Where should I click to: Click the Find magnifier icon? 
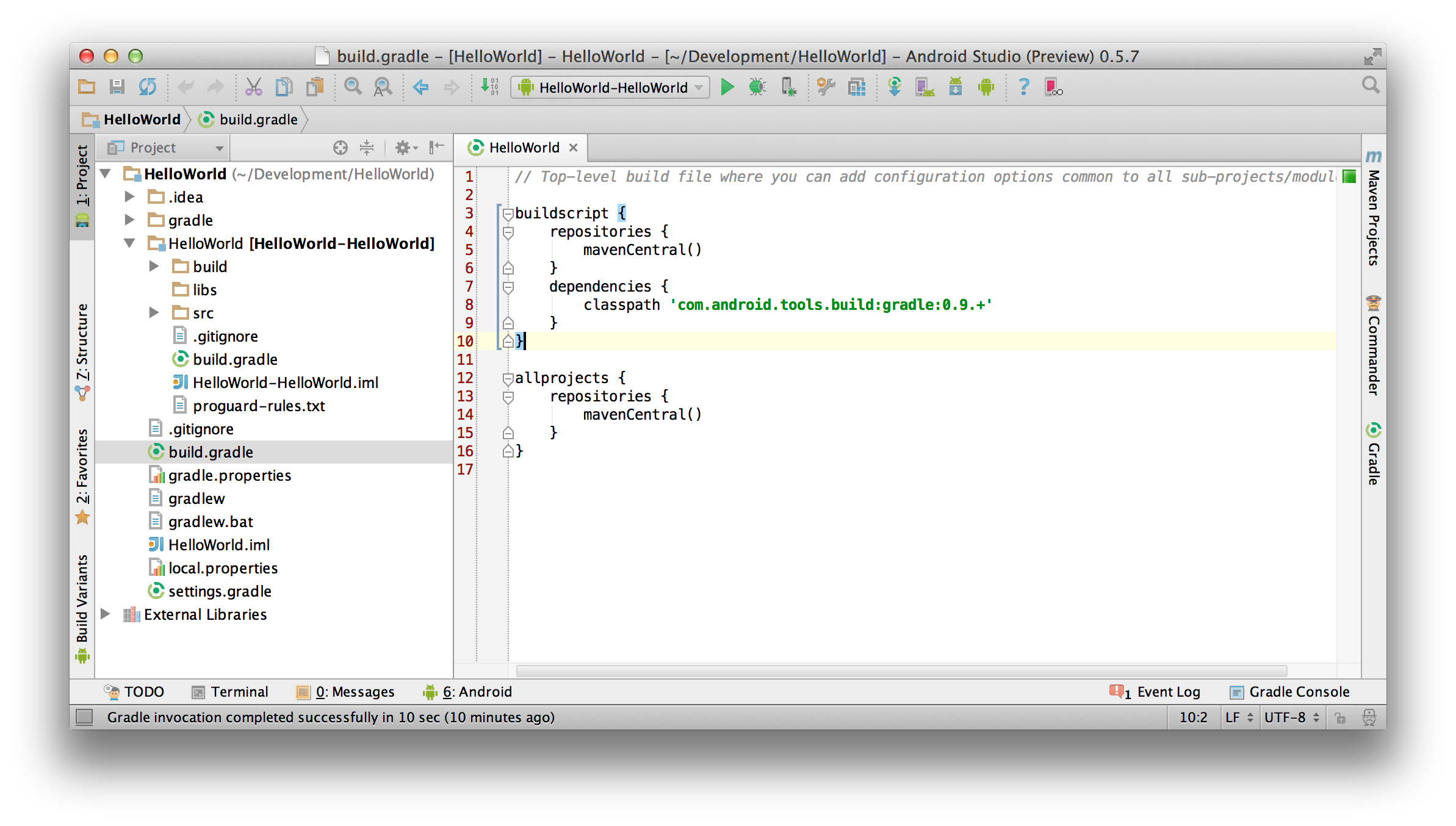352,87
